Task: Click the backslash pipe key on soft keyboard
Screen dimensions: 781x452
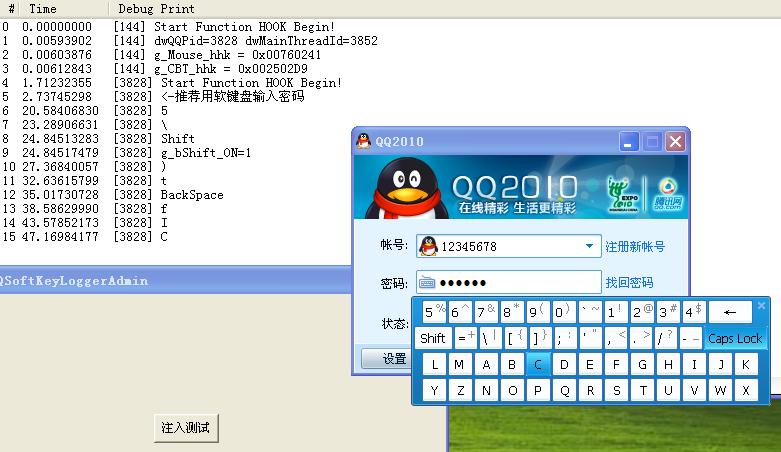Action: coord(490,338)
